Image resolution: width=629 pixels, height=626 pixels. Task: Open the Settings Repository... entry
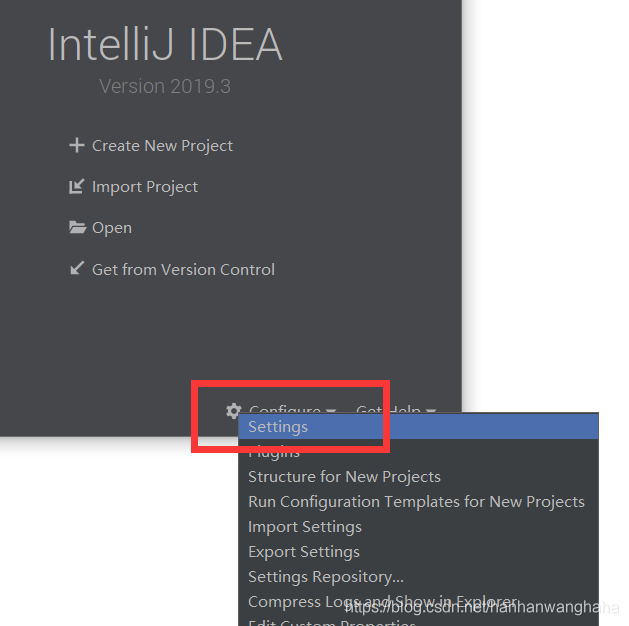(x=326, y=577)
